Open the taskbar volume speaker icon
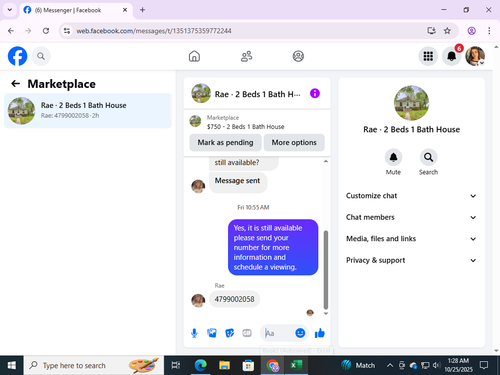Screen dimensions: 500x375 point(436,365)
